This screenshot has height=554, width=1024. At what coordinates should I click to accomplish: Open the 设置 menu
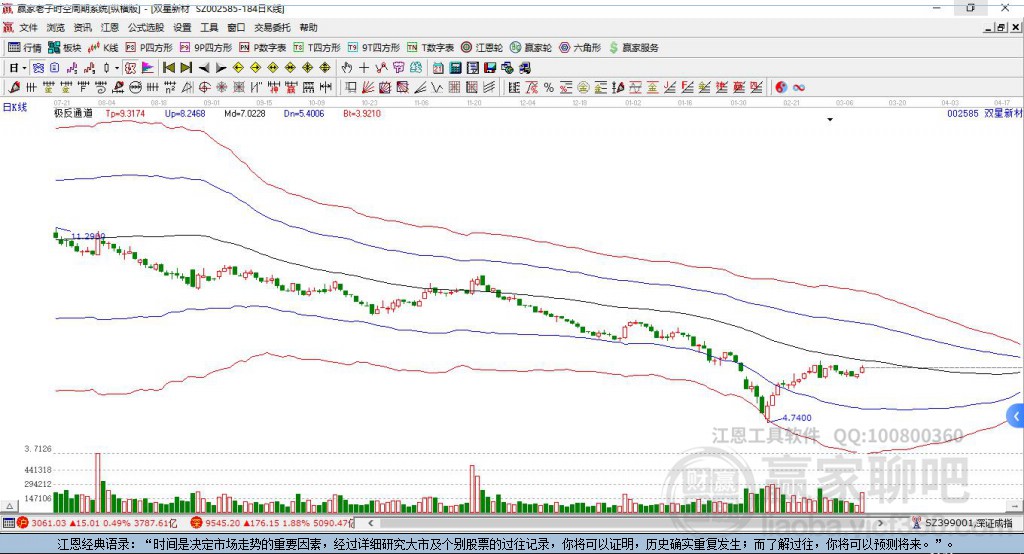click(182, 27)
